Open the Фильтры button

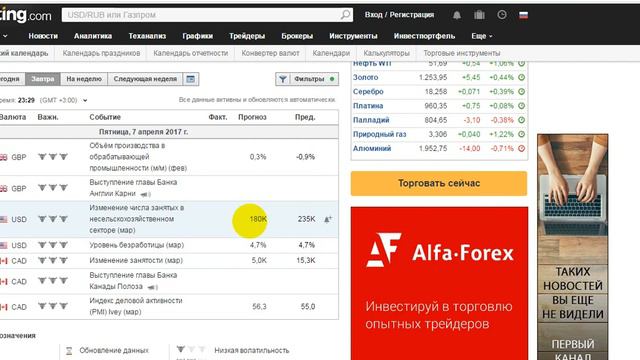point(307,79)
